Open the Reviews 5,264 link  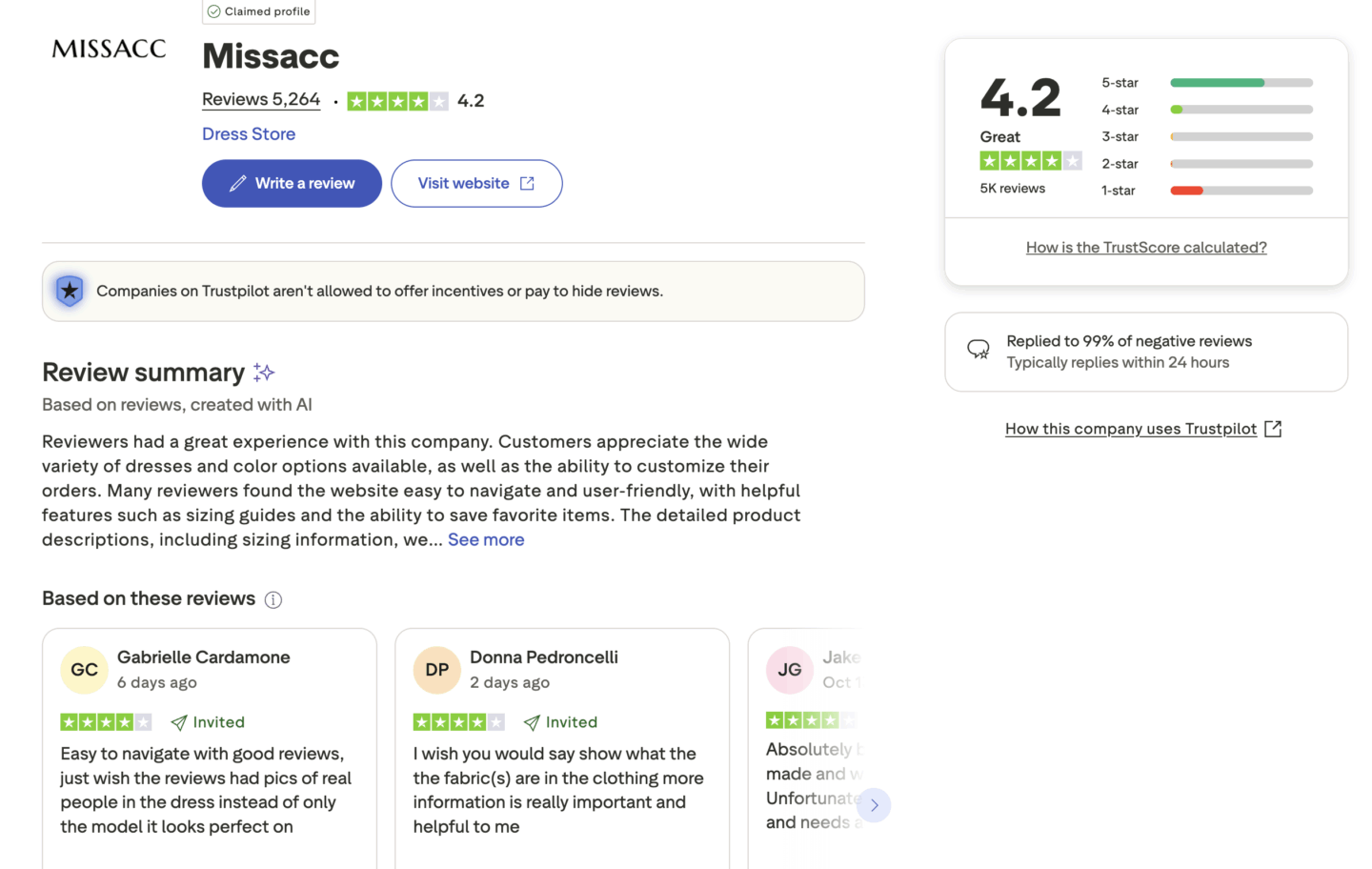(x=261, y=100)
